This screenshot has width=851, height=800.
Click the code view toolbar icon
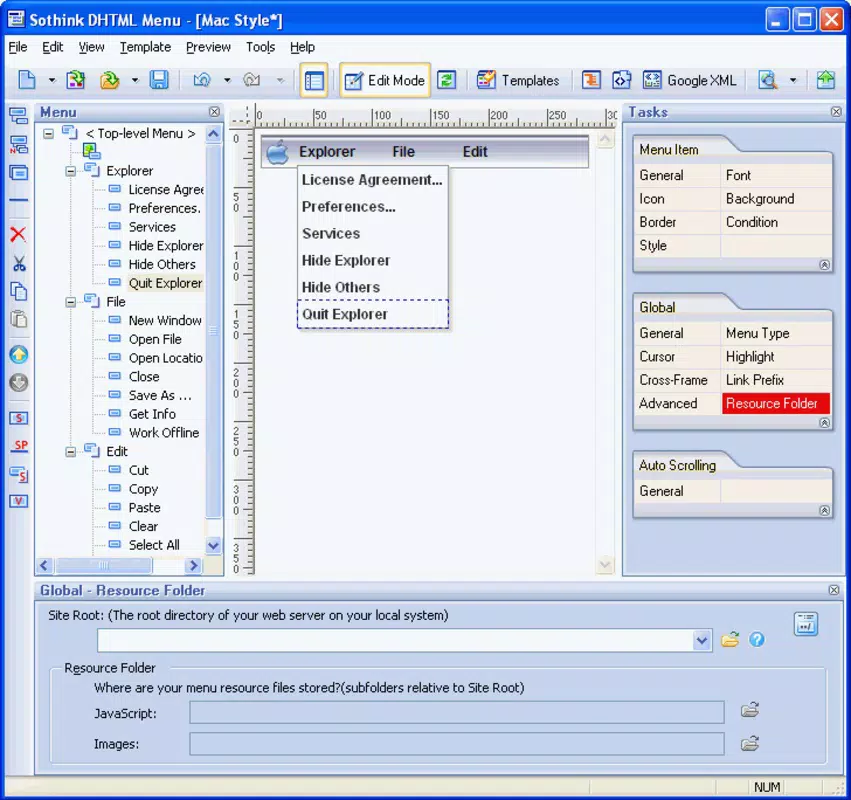(621, 80)
